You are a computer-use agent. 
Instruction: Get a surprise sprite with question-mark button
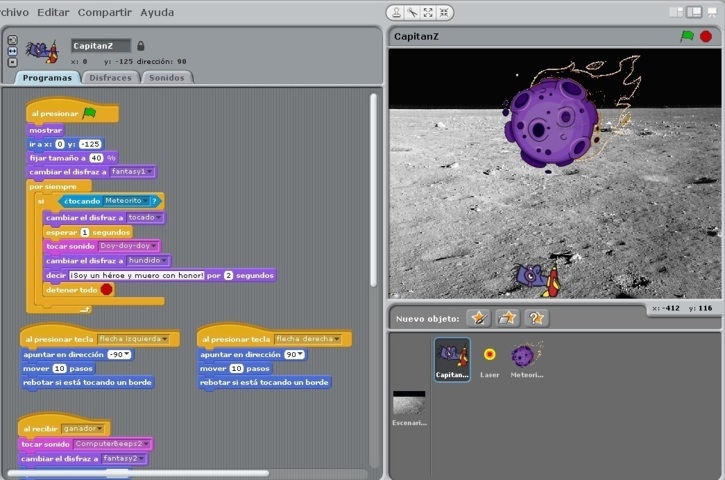click(x=537, y=318)
